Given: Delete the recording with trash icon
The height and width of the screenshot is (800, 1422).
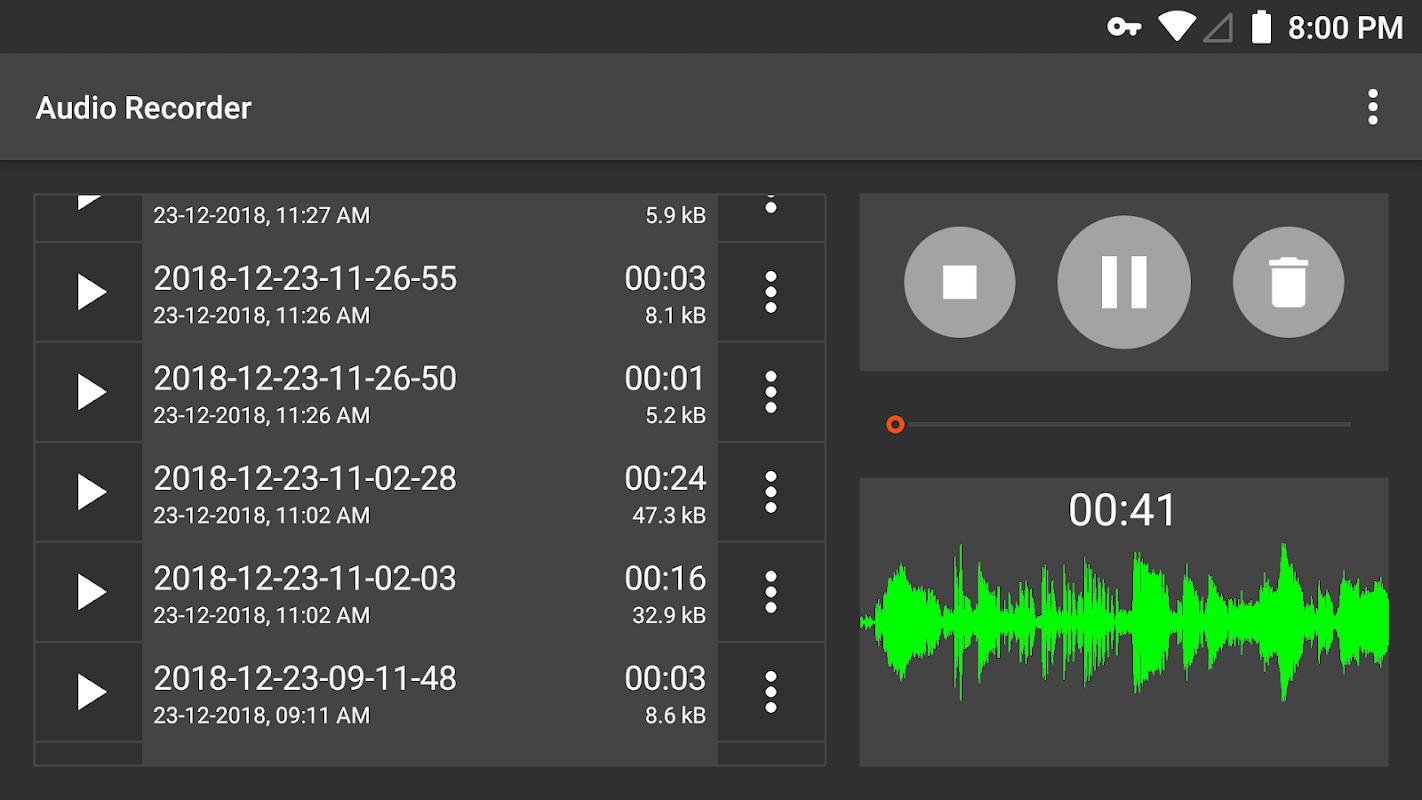Looking at the screenshot, I should [x=1288, y=282].
